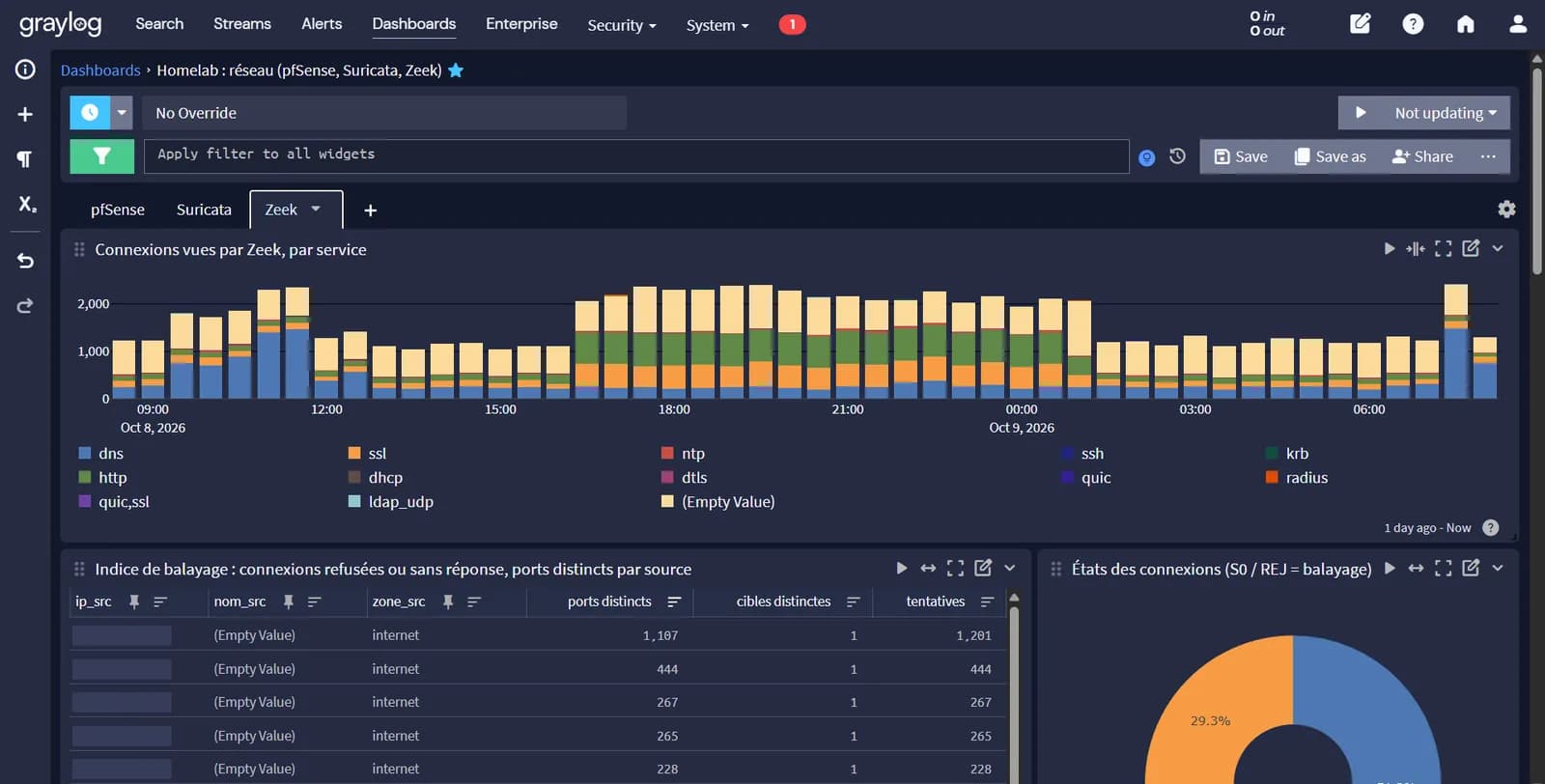The height and width of the screenshot is (784, 1545).
Task: Save the dashboard with the Save button
Action: point(1241,156)
